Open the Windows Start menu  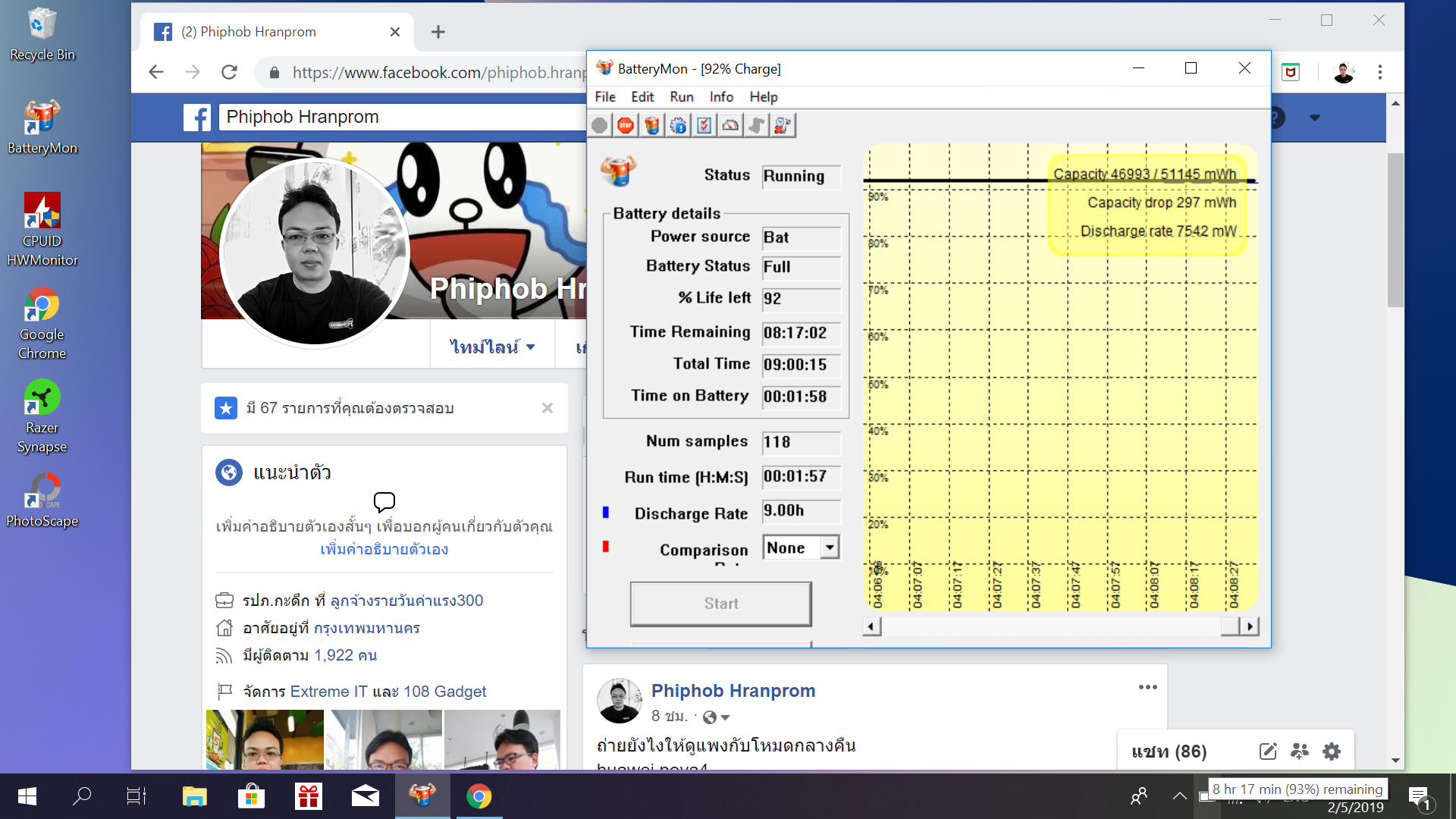pyautogui.click(x=27, y=796)
